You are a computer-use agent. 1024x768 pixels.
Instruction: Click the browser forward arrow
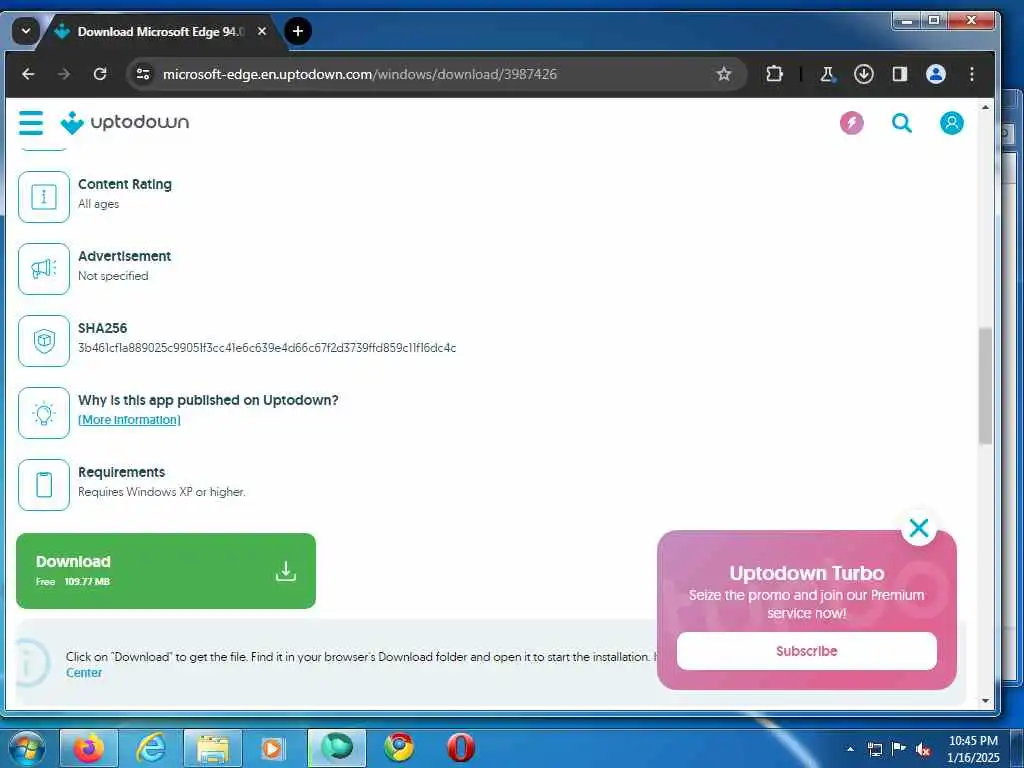point(64,74)
